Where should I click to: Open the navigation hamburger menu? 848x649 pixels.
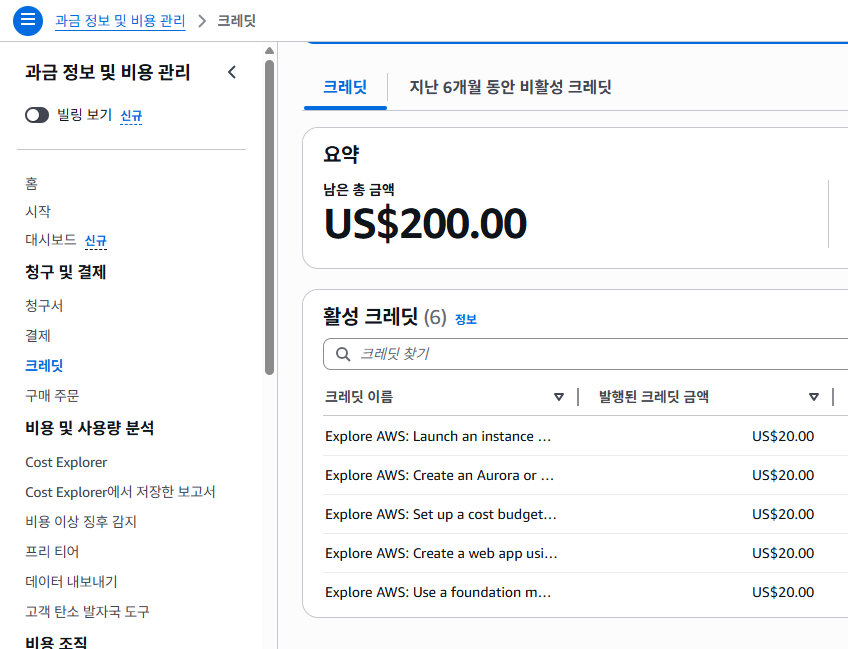pos(27,20)
